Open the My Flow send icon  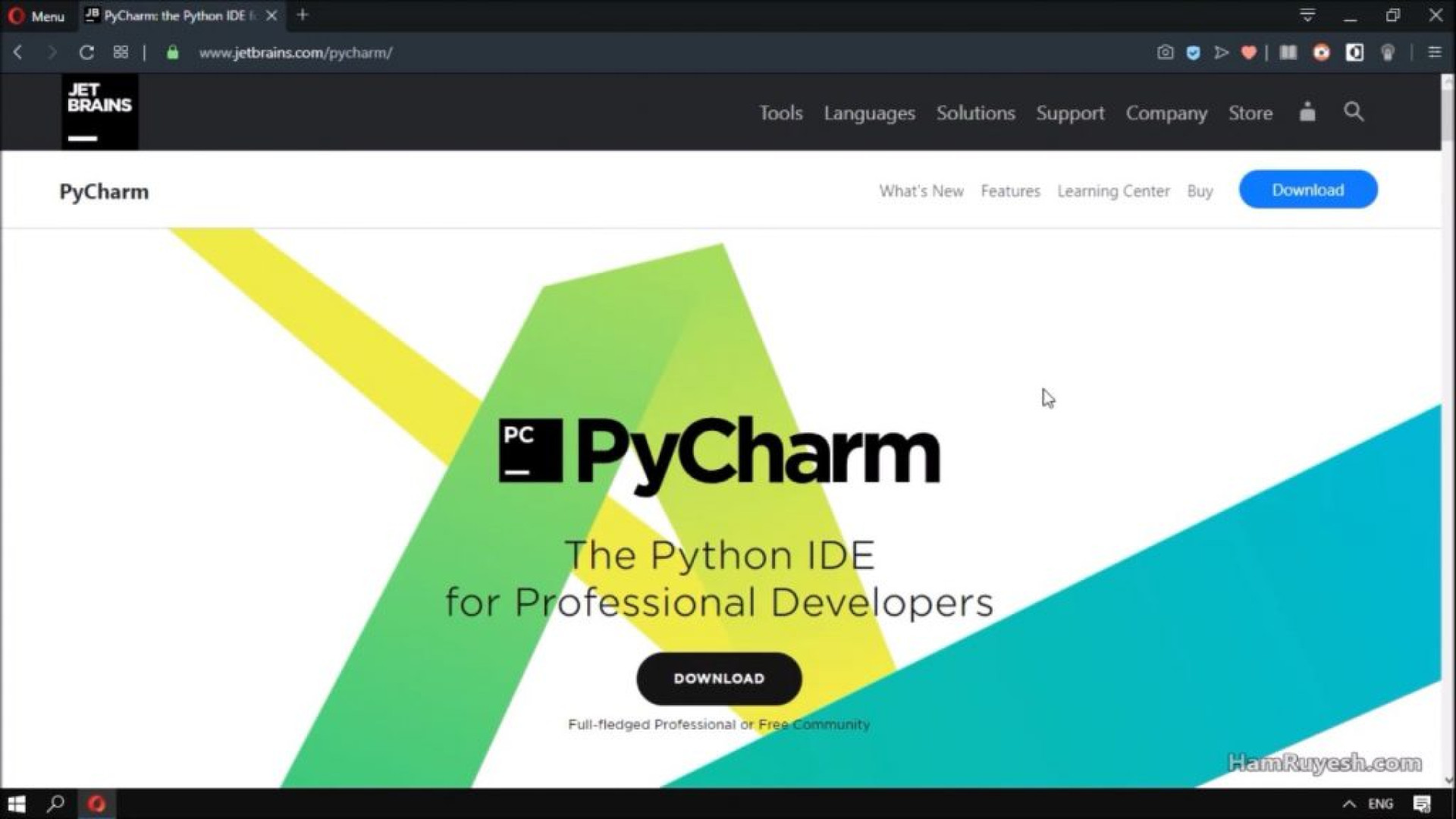point(1221,52)
